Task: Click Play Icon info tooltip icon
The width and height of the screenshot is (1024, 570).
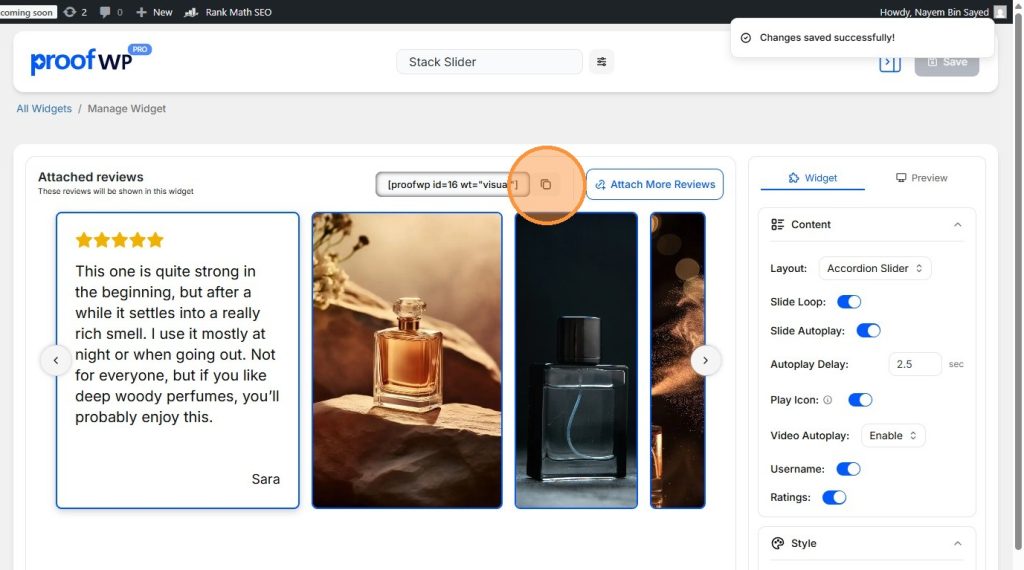Action: point(827,400)
